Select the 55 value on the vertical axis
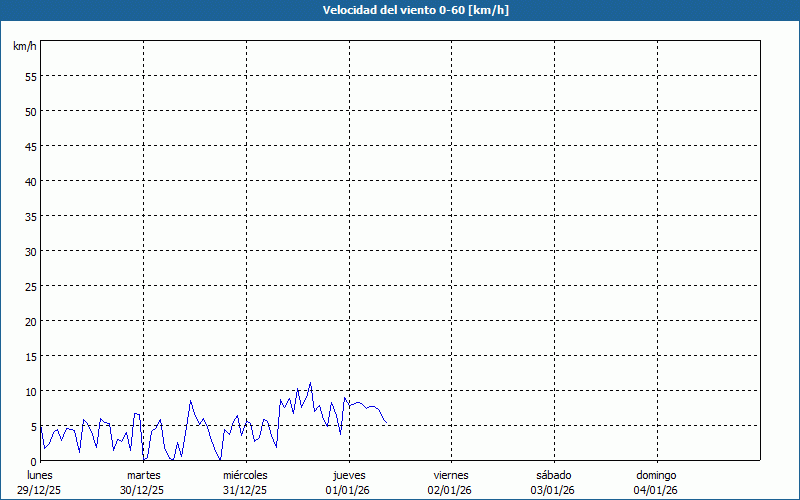800x500 pixels. click(30, 76)
